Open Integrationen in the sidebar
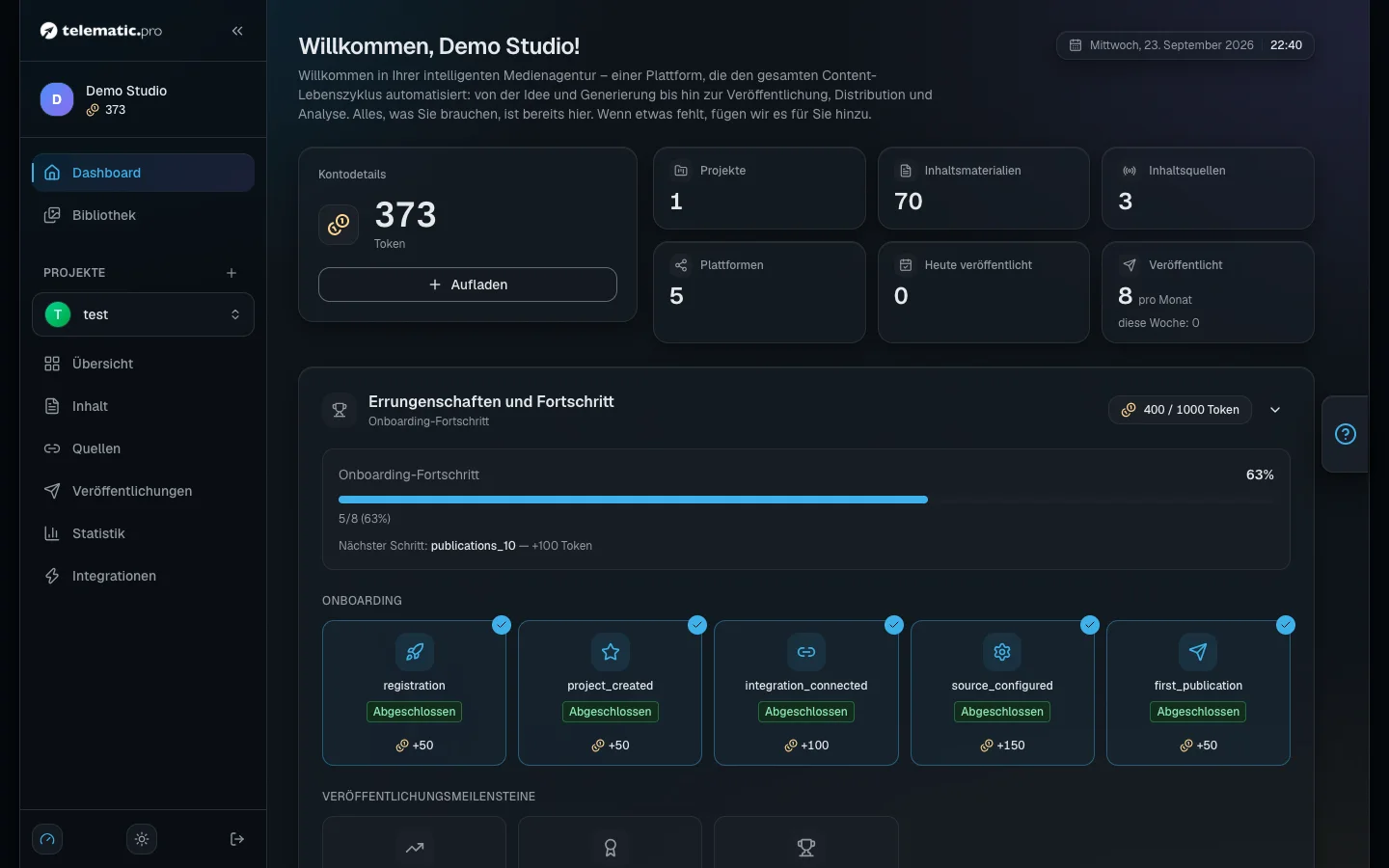Screen dimensions: 1389x868 pos(143,576)
